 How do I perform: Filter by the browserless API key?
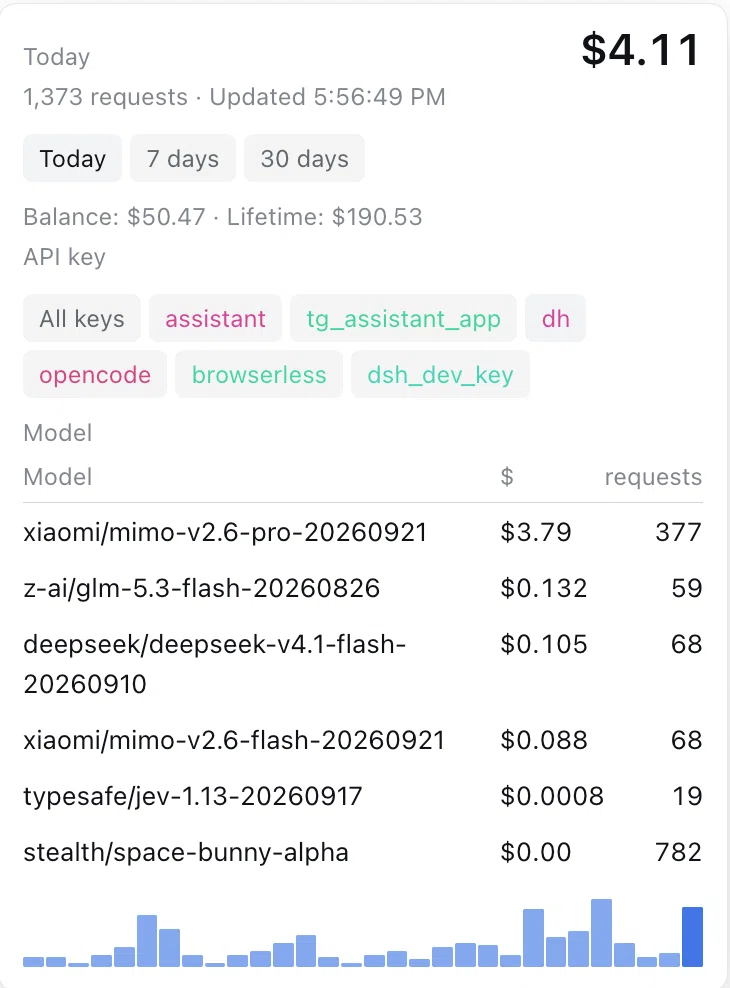(259, 374)
